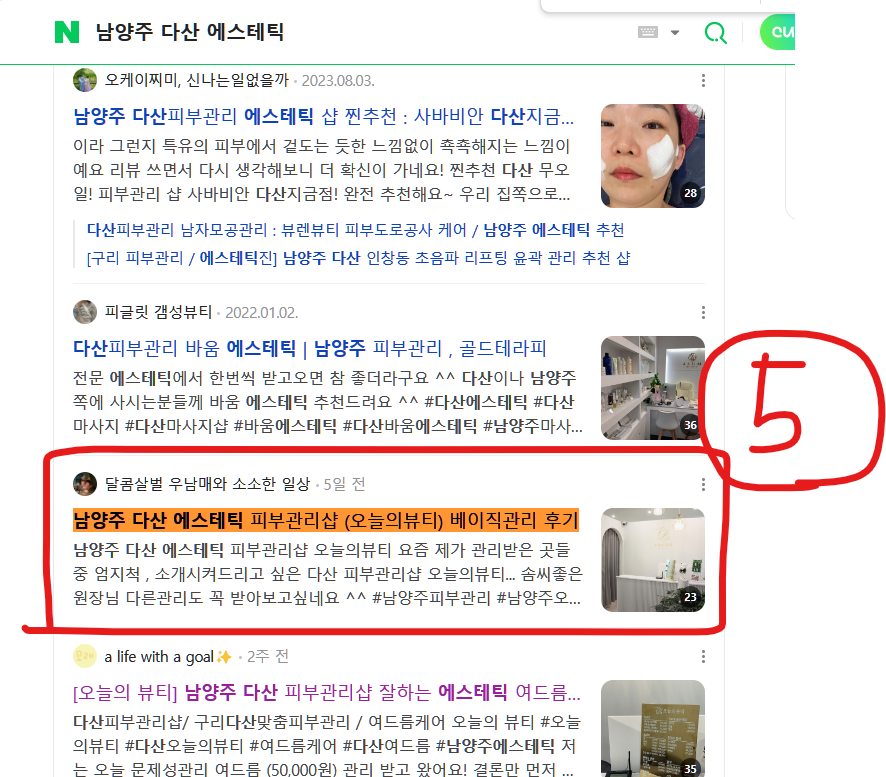
Task: Open [오늘의 뷰티] 여드름 post title
Action: pos(327,692)
